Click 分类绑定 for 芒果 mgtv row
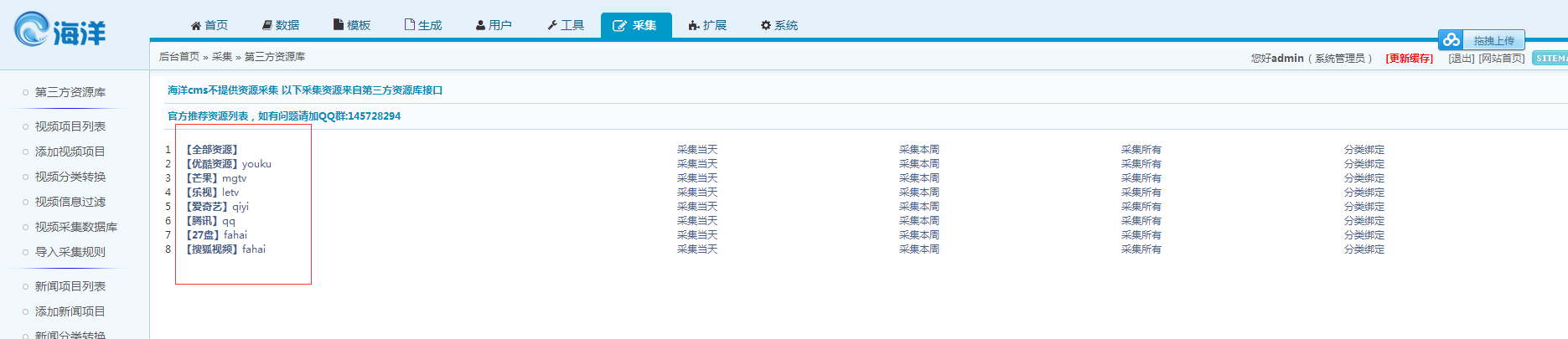This screenshot has height=339, width=1568. coord(1364,178)
